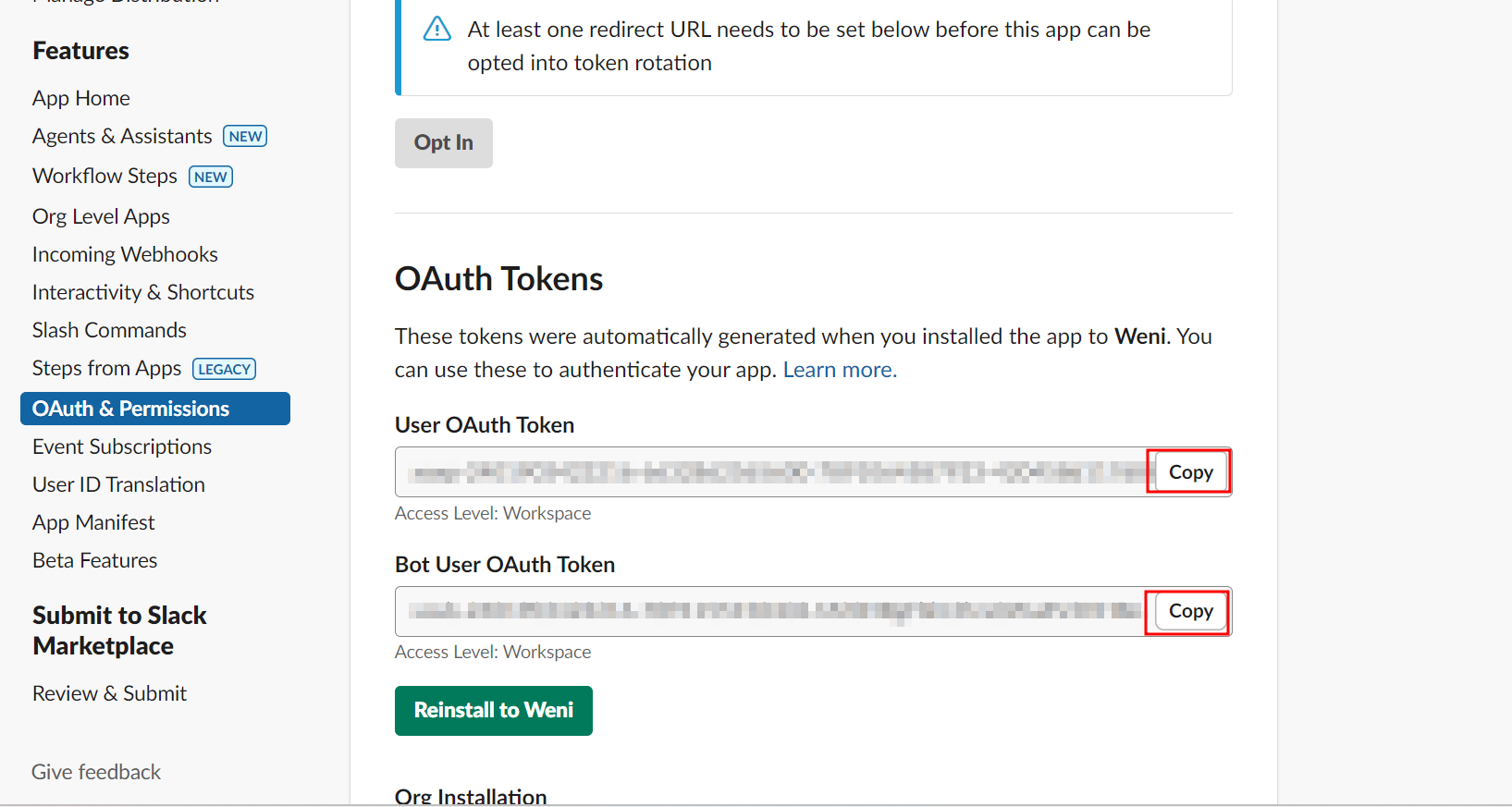Select OAuth & Permissions in the sidebar

130,408
